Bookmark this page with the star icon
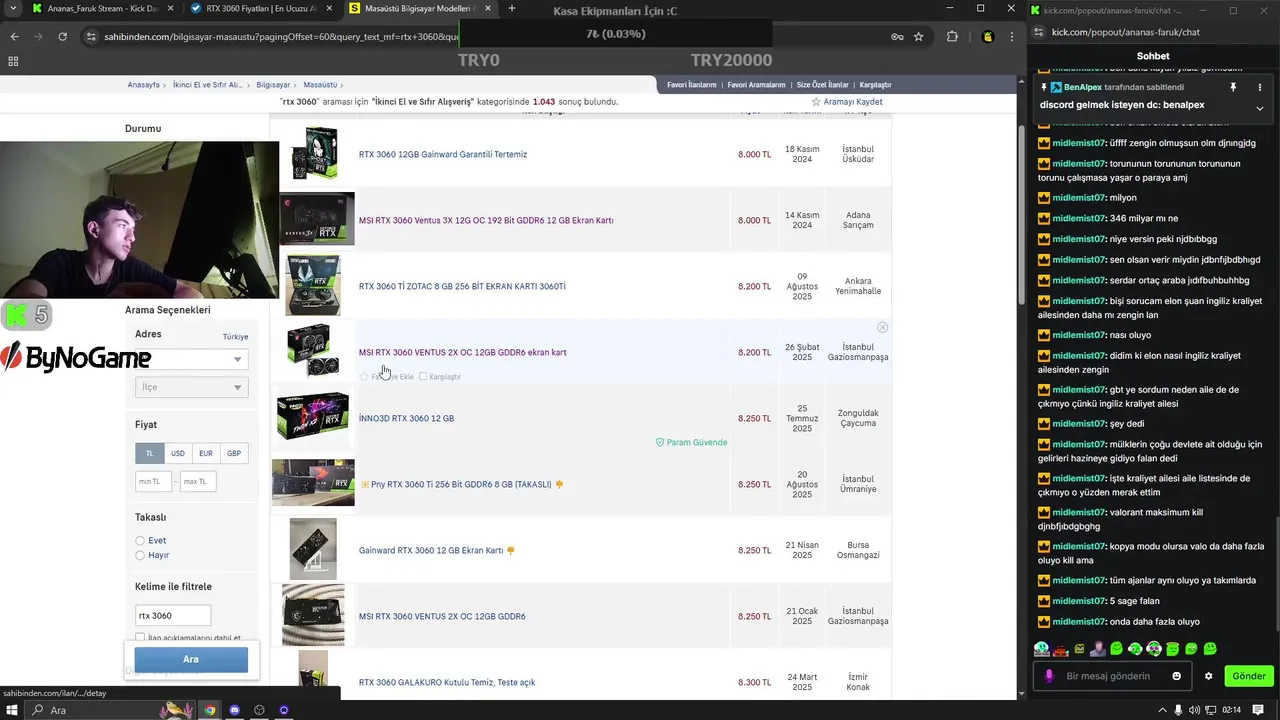The height and width of the screenshot is (720, 1280). [x=918, y=37]
